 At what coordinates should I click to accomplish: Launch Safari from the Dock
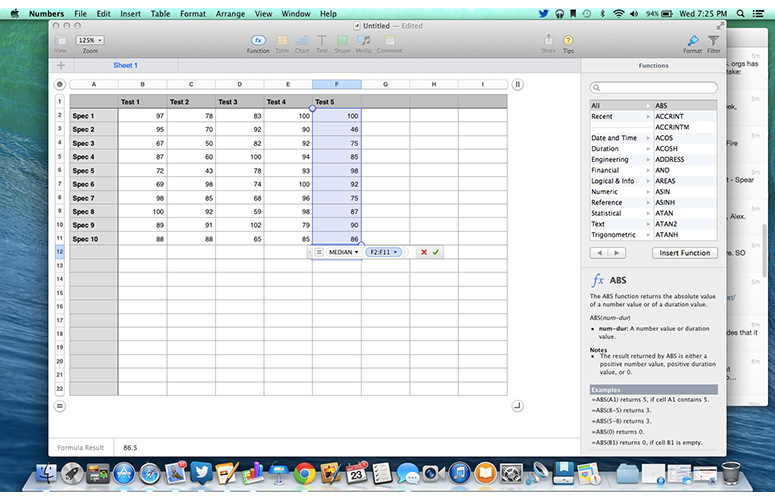pyautogui.click(x=150, y=473)
